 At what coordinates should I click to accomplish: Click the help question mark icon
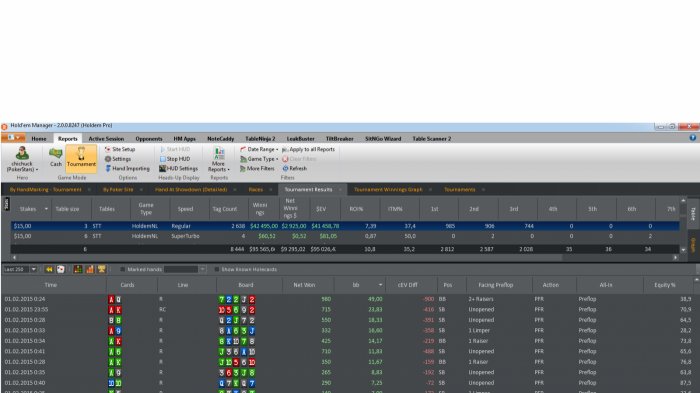692,138
